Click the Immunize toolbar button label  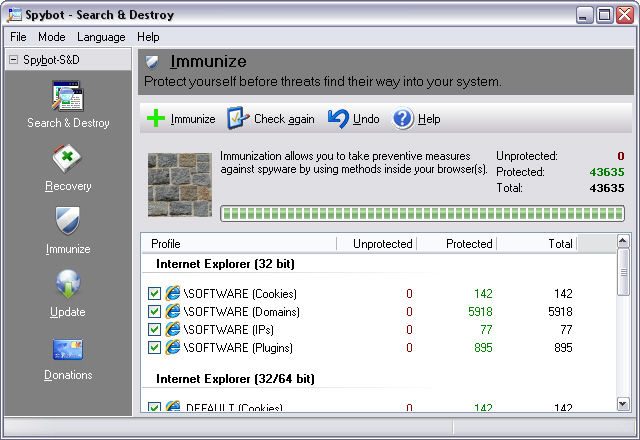click(x=193, y=119)
